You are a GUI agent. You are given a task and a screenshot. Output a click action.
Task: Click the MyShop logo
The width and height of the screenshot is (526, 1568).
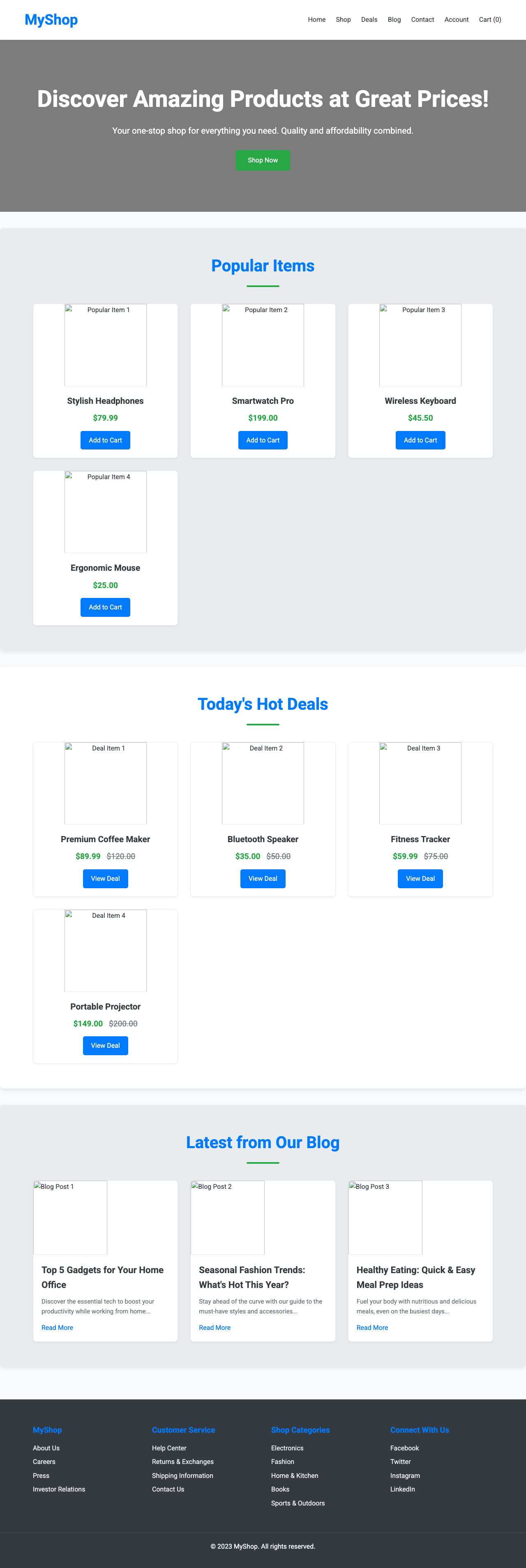point(51,19)
